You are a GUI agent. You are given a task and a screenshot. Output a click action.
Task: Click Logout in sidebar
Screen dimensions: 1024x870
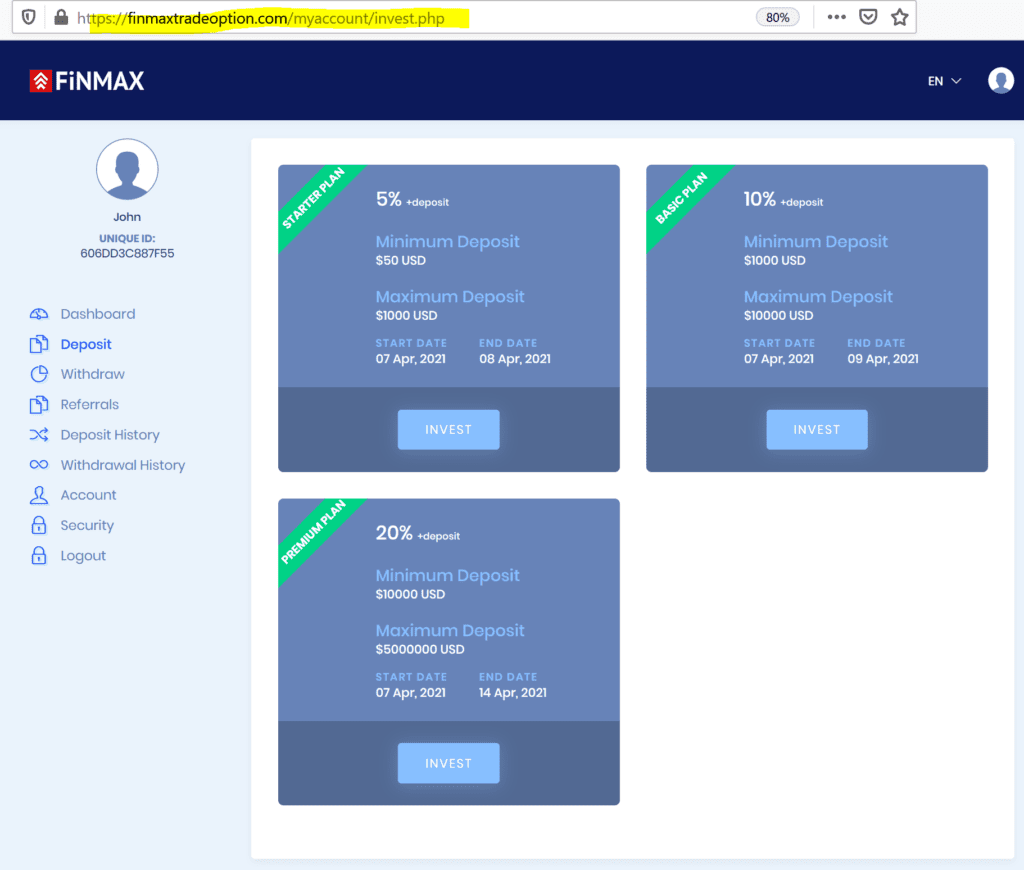(x=84, y=556)
